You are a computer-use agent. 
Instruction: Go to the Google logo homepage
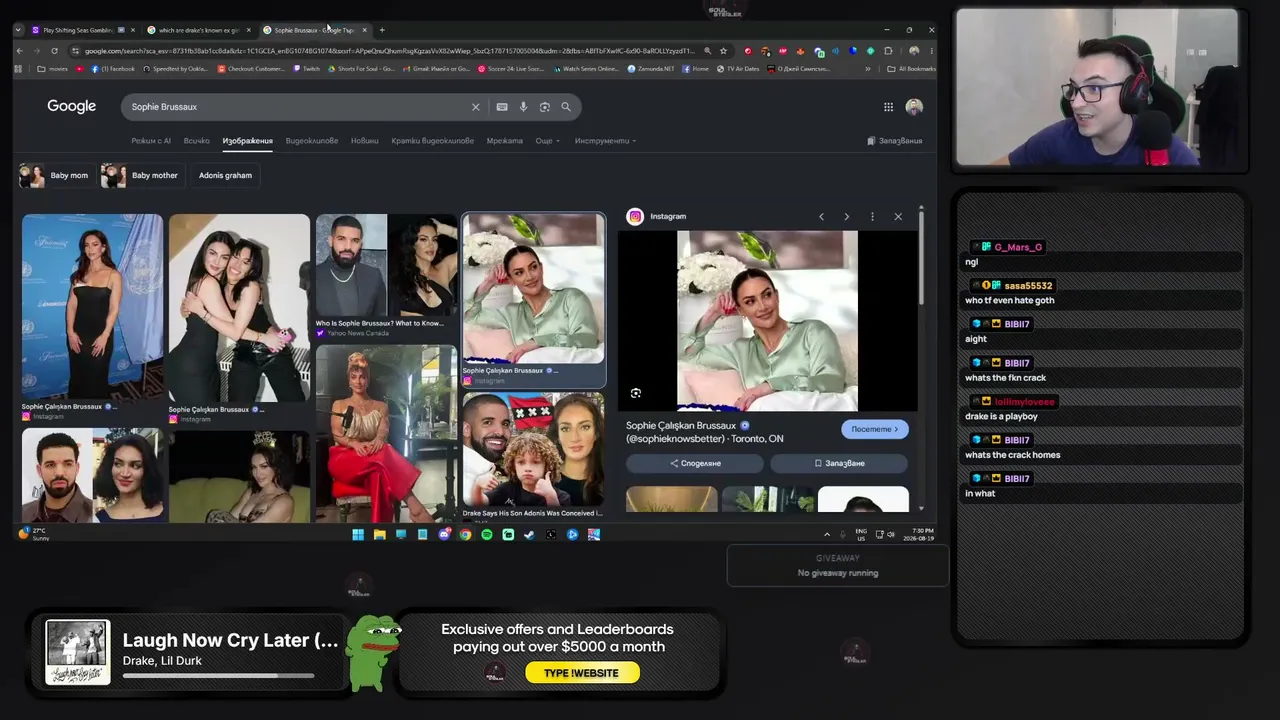(72, 106)
